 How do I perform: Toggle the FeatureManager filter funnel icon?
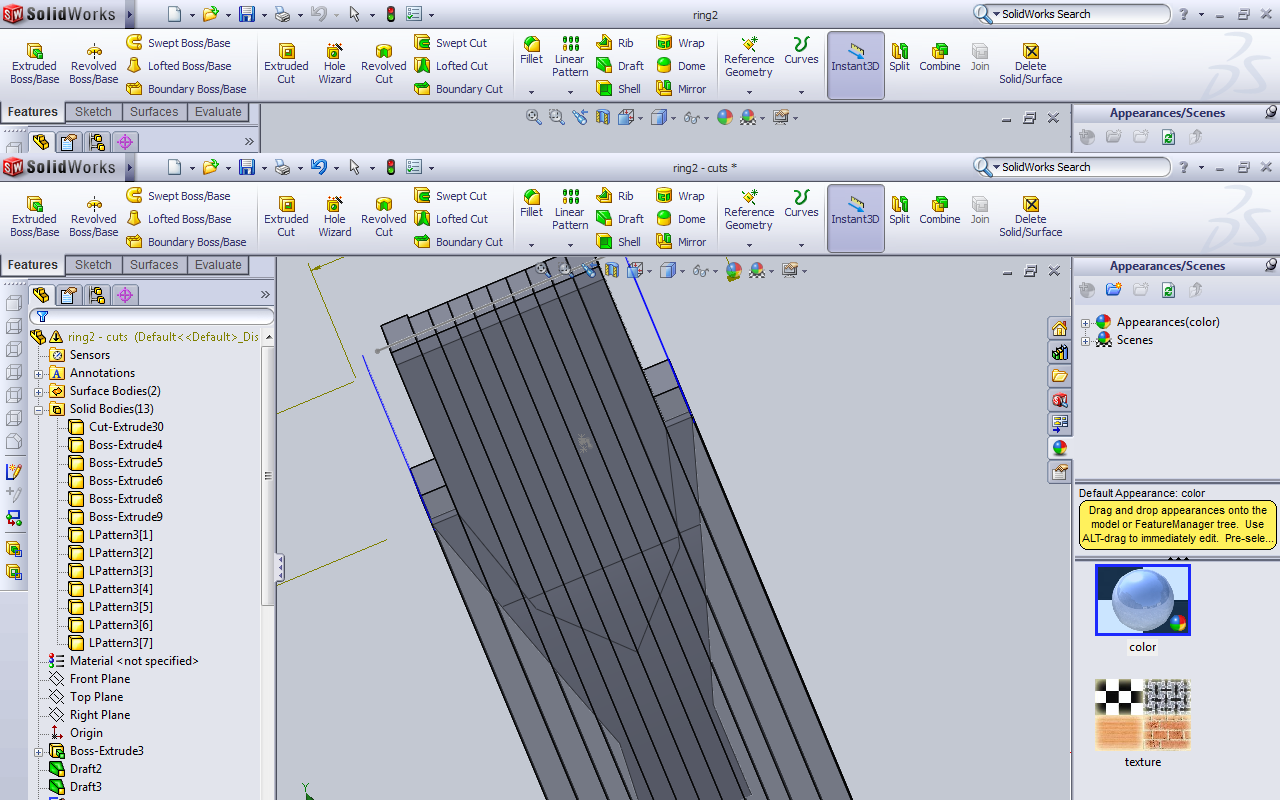click(x=42, y=316)
